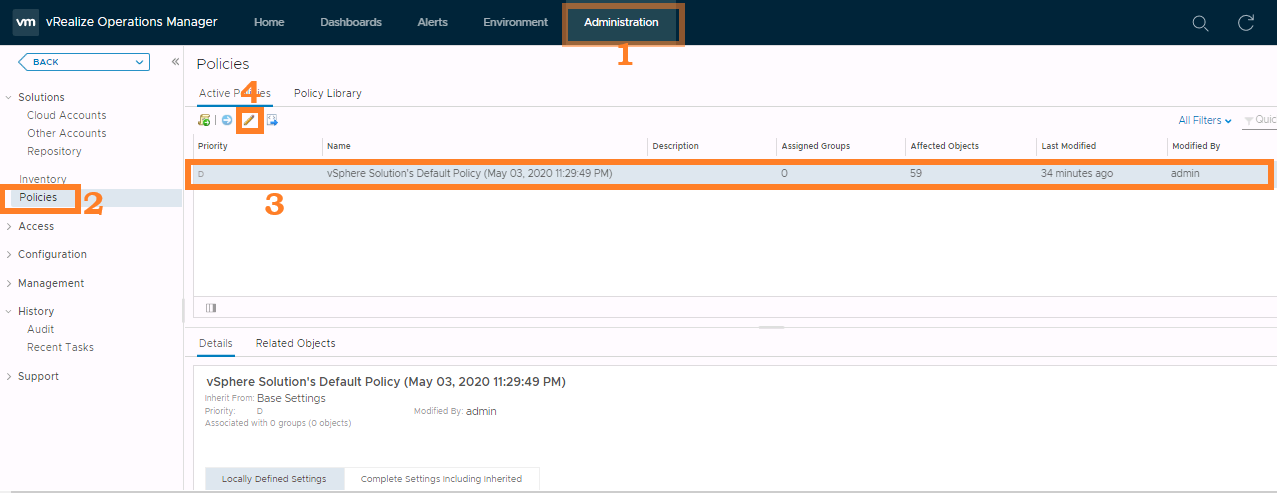Click the '34 minutes ago' cell
This screenshot has width=1277, height=493.
(1078, 174)
